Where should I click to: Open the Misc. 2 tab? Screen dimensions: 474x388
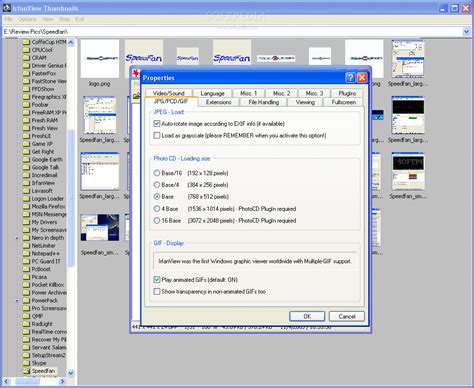(x=281, y=93)
